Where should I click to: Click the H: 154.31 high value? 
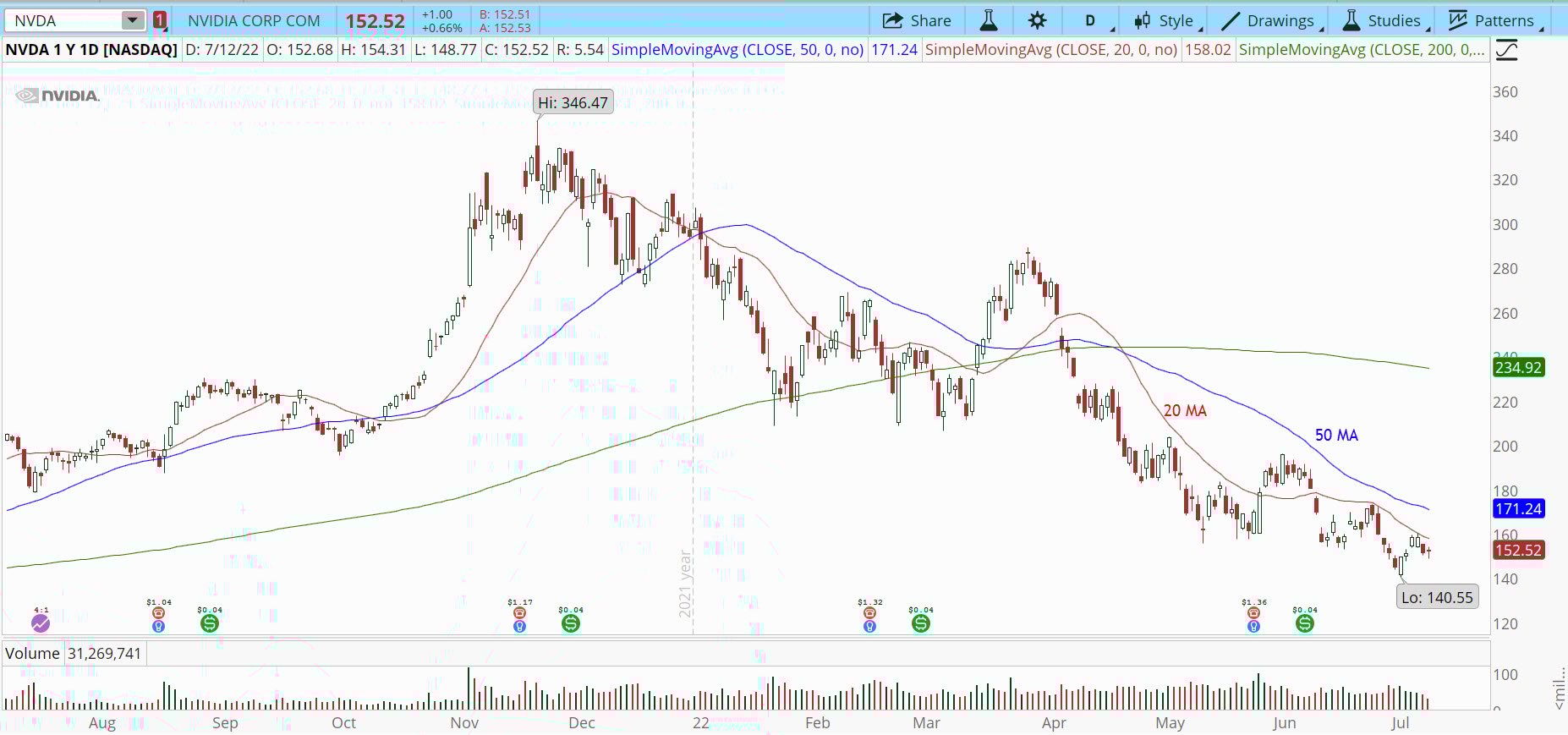[373, 50]
